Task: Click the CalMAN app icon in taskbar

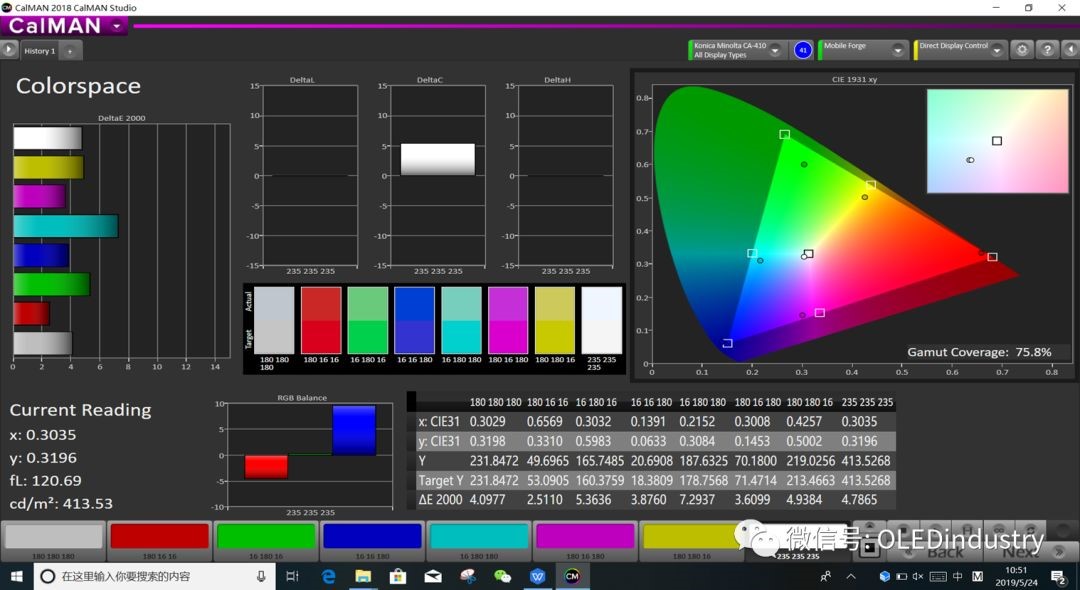Action: (572, 576)
